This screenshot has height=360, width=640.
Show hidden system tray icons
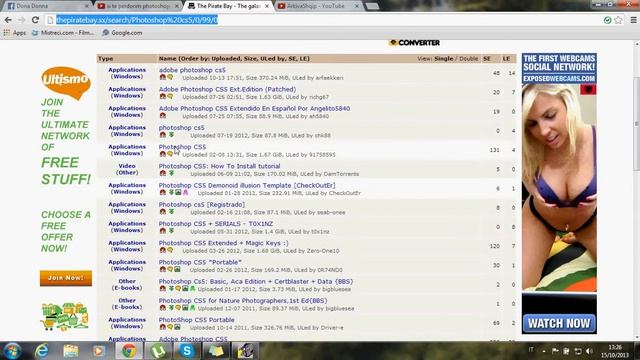[x=544, y=351]
